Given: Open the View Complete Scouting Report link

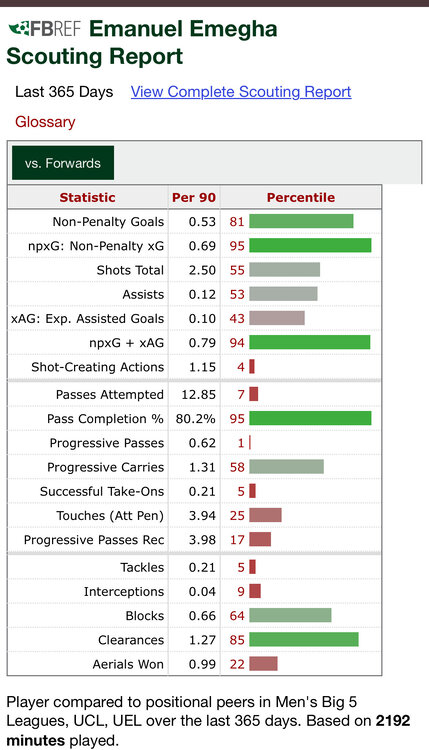Looking at the screenshot, I should point(241,92).
